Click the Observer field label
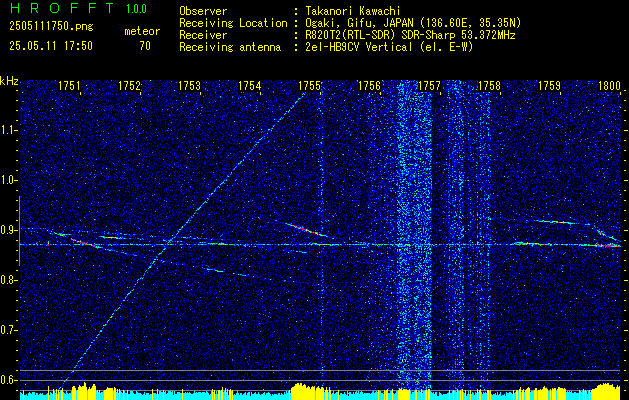This screenshot has height=400, width=629. point(203,11)
